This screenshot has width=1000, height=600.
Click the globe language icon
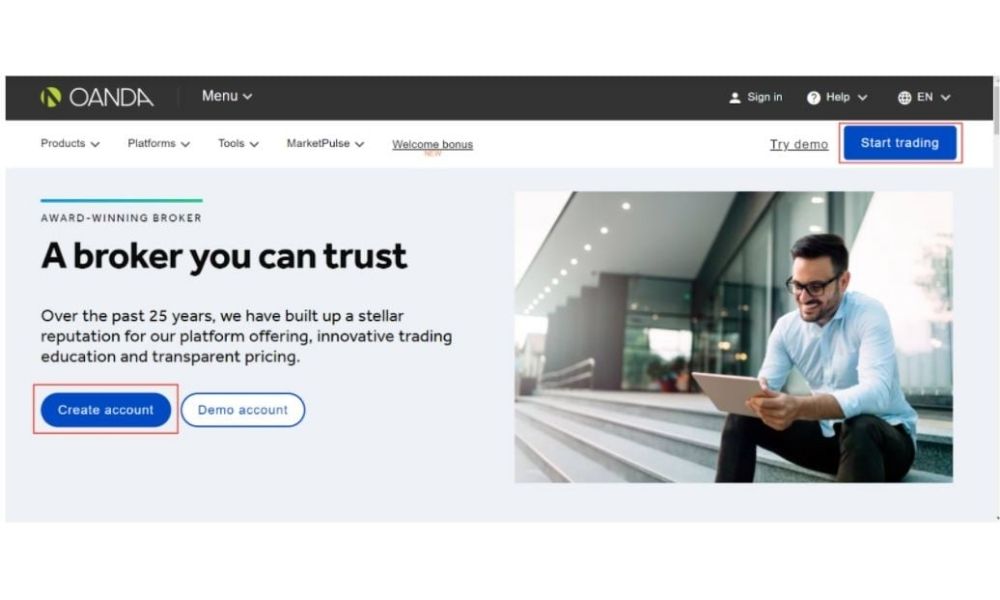click(x=904, y=98)
